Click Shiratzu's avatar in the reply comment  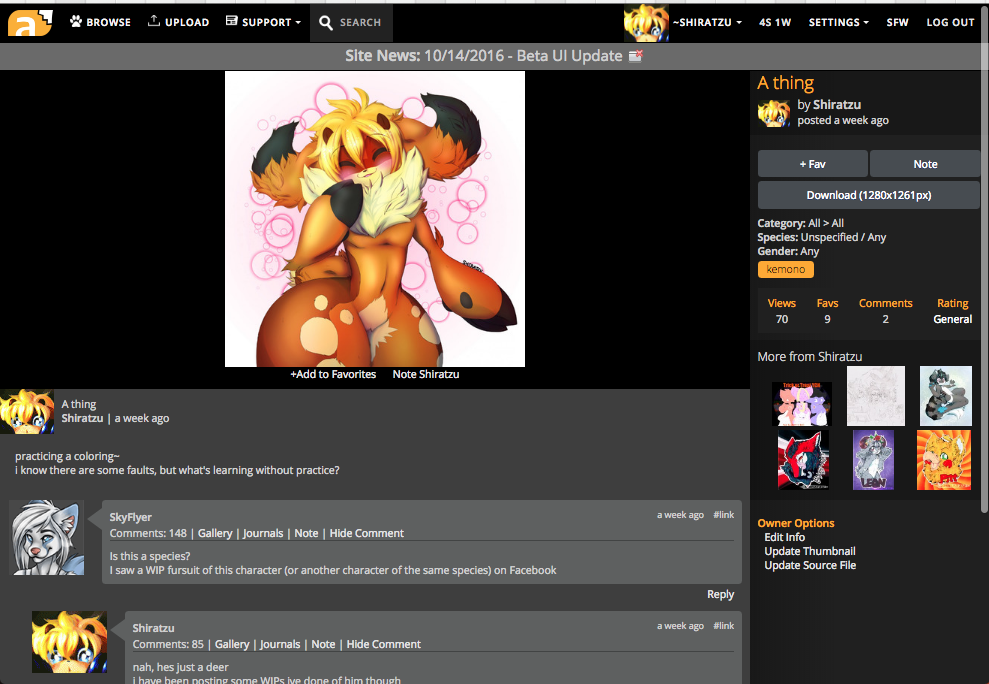click(69, 642)
